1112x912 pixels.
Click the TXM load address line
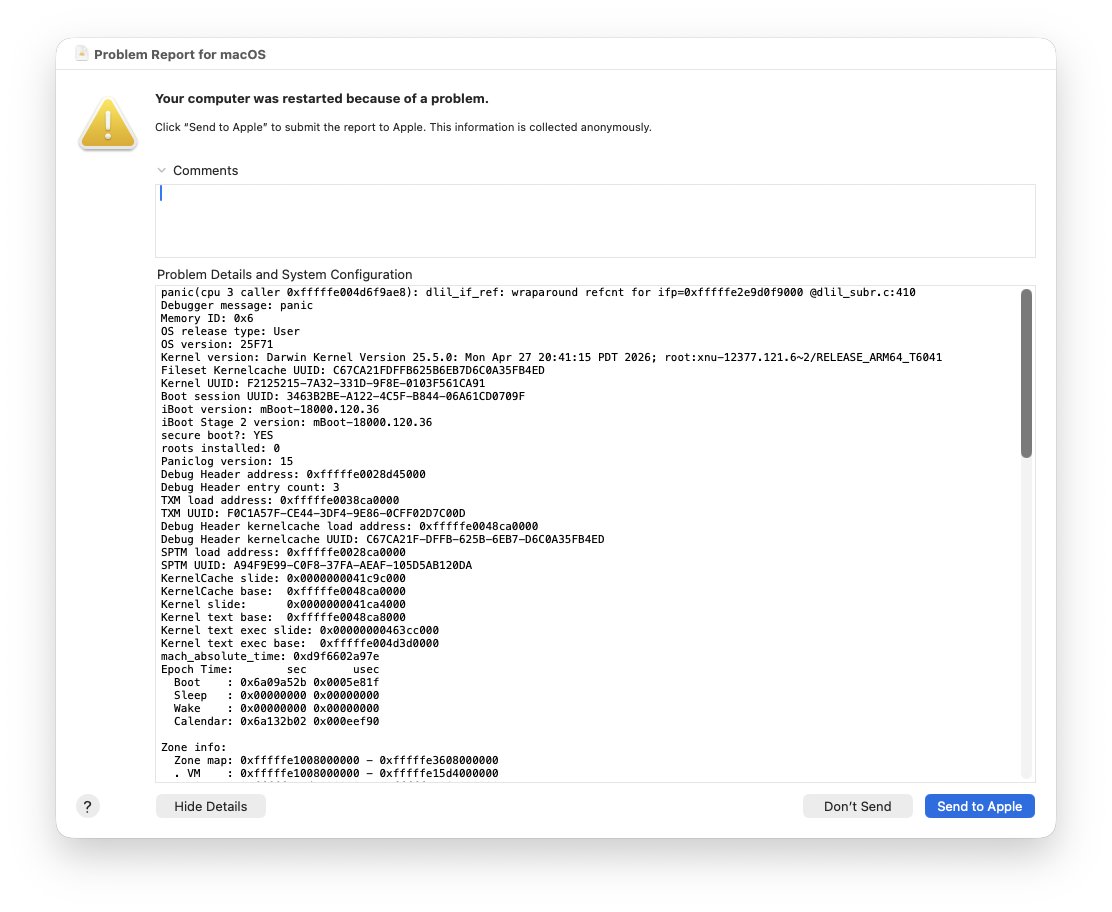(x=279, y=500)
